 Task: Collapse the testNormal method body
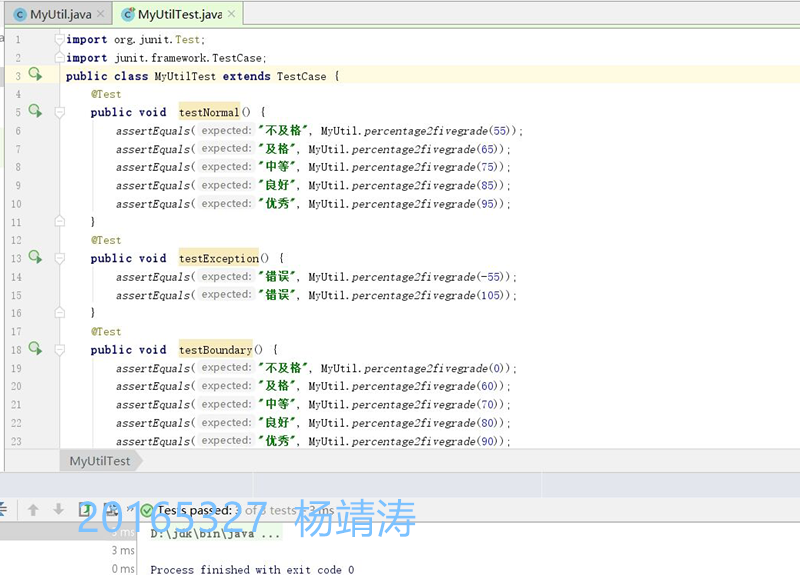click(x=60, y=112)
